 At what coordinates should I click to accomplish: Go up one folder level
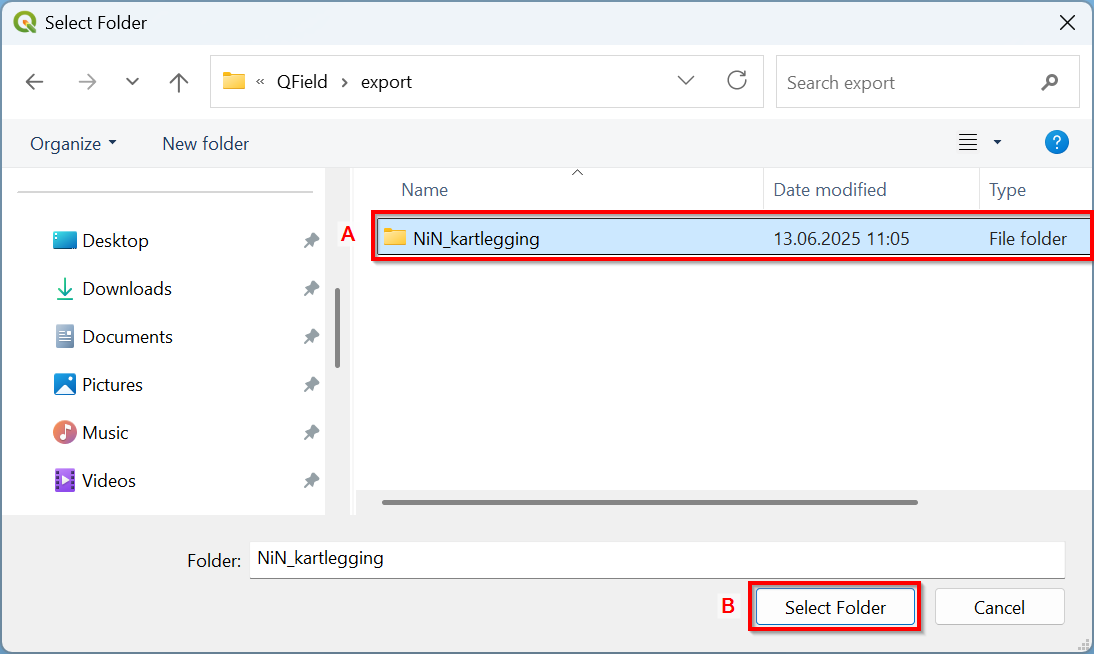pos(179,82)
